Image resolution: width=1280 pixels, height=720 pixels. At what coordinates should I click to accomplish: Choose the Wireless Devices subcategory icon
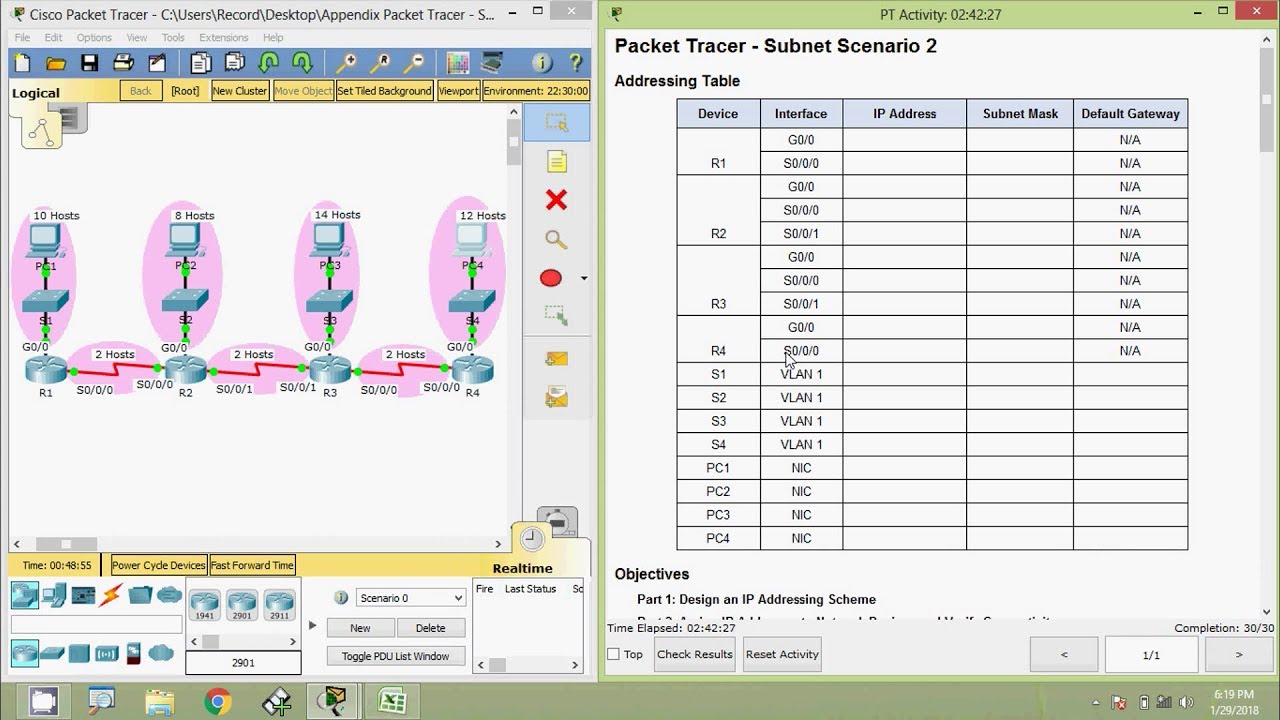[x=106, y=653]
